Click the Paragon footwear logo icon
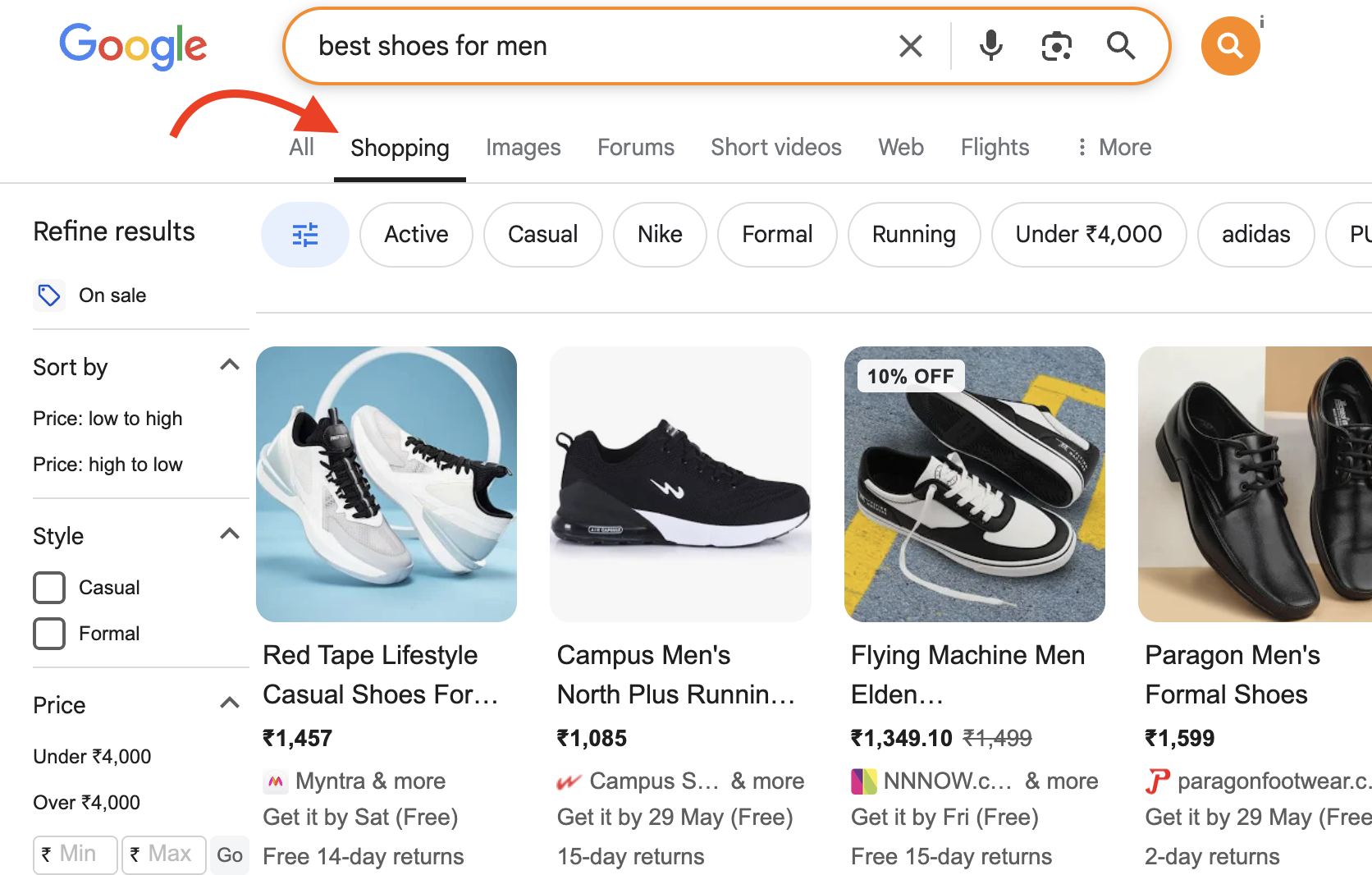The height and width of the screenshot is (875, 1372). 1157,781
